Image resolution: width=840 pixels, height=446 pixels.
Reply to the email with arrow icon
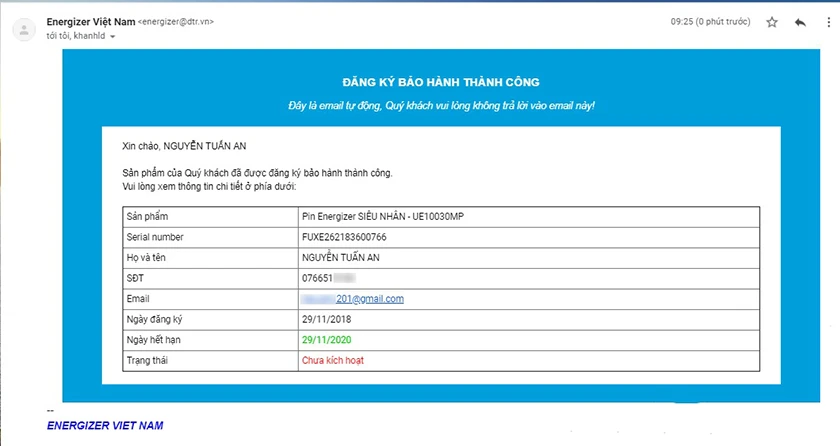[800, 22]
